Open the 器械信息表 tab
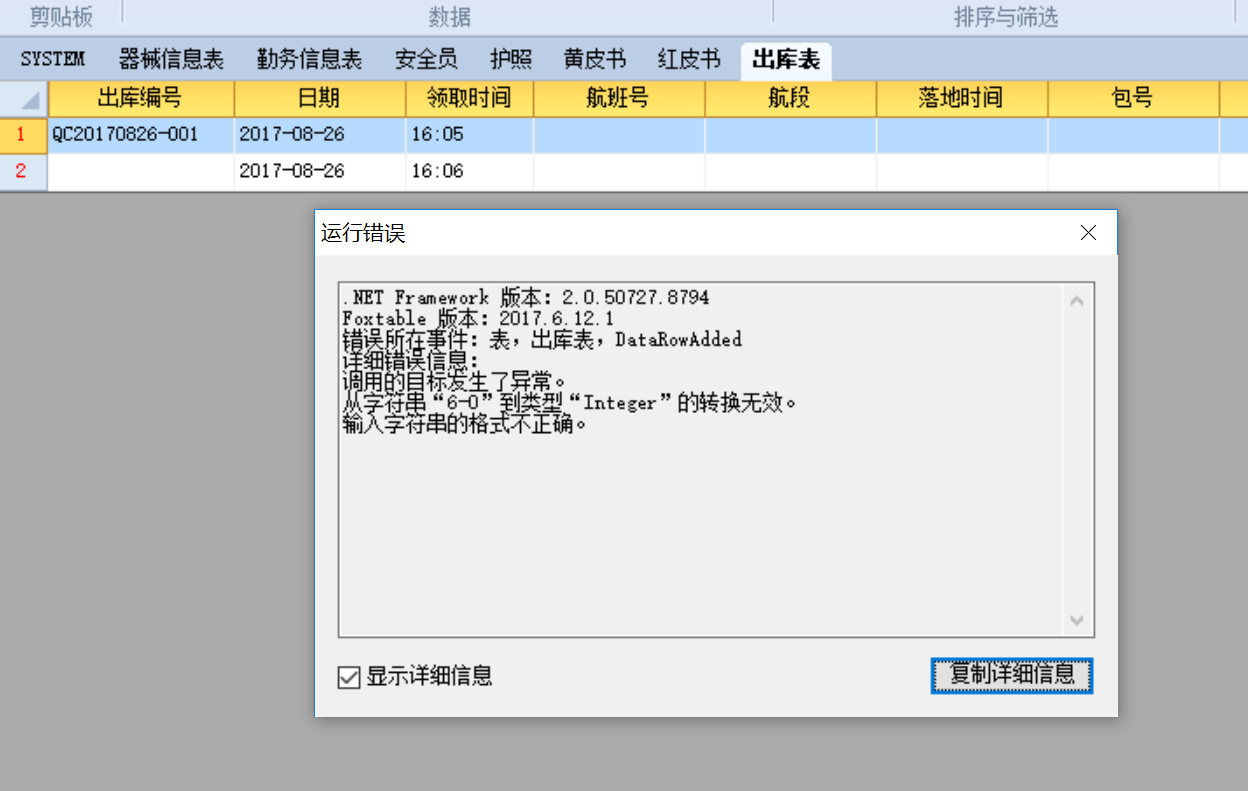The image size is (1248, 791). tap(171, 60)
